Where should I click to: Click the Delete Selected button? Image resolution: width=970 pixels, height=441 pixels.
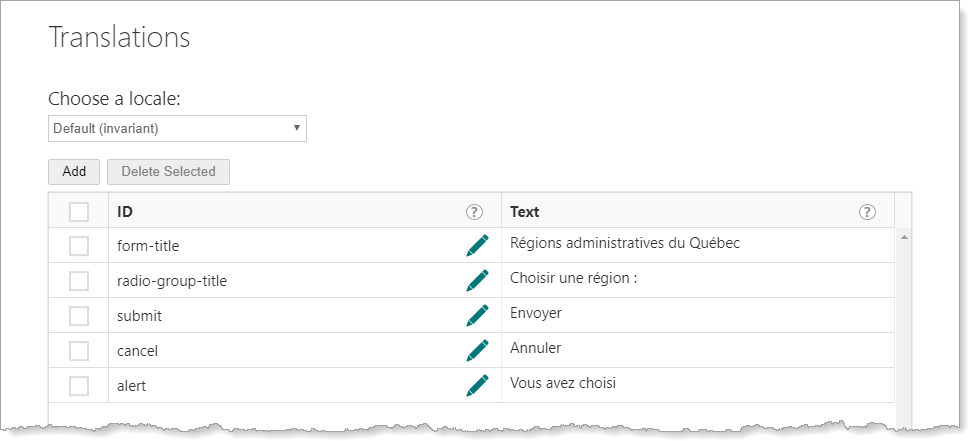[168, 171]
